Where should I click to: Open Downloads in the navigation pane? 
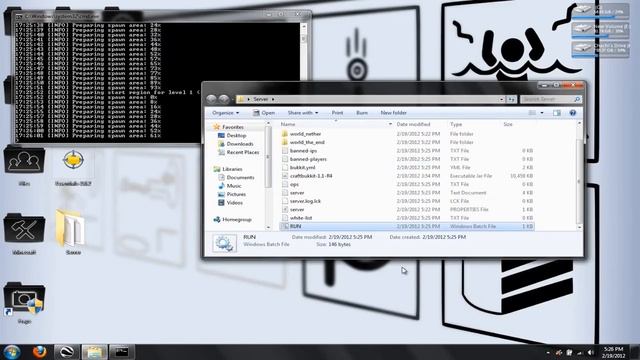tap(240, 144)
